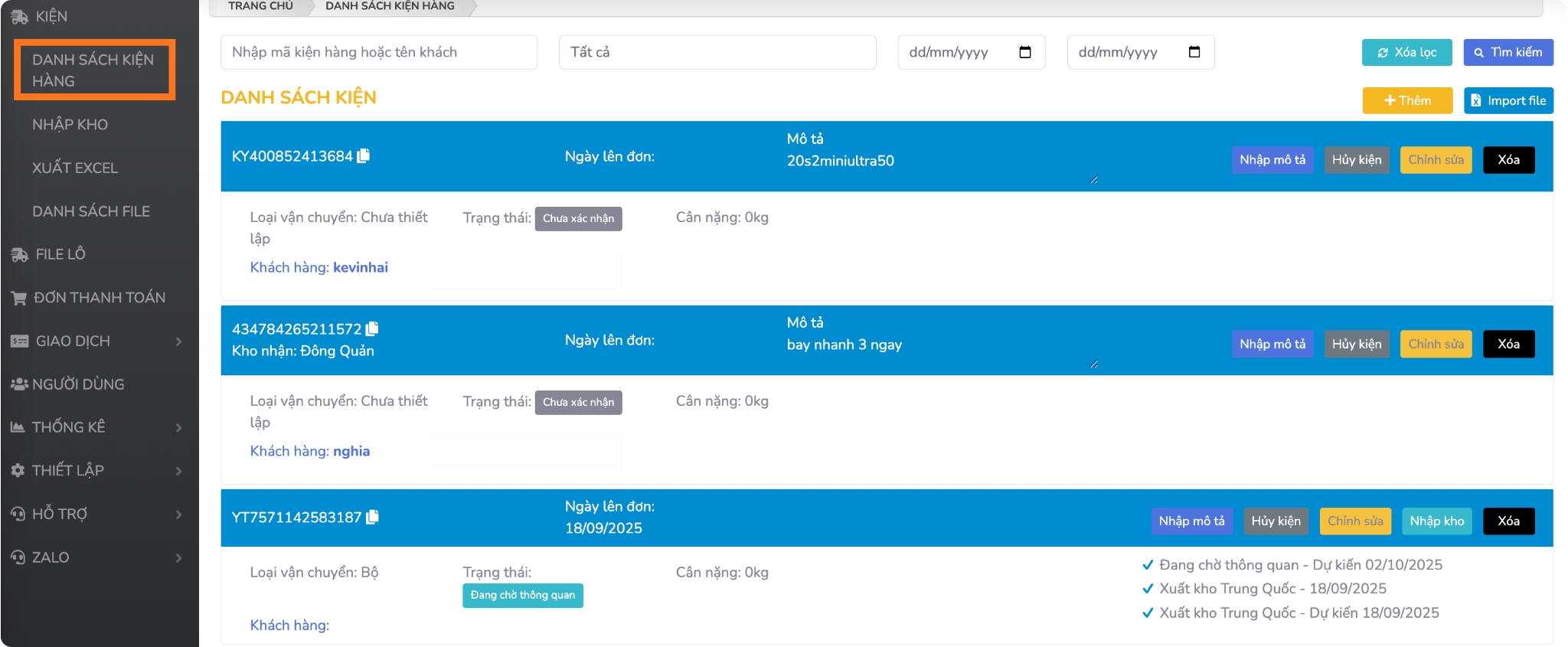Click the Tìm kiếm search button
The width and height of the screenshot is (1568, 647).
point(1508,52)
